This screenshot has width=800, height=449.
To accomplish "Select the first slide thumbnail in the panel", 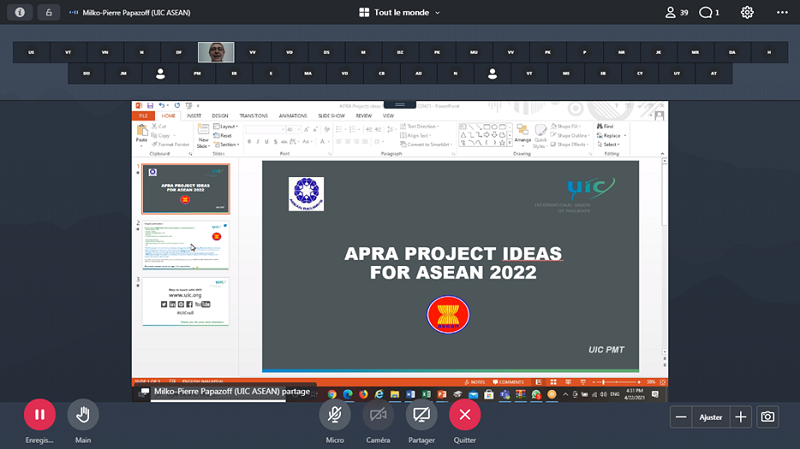I will coord(185,190).
